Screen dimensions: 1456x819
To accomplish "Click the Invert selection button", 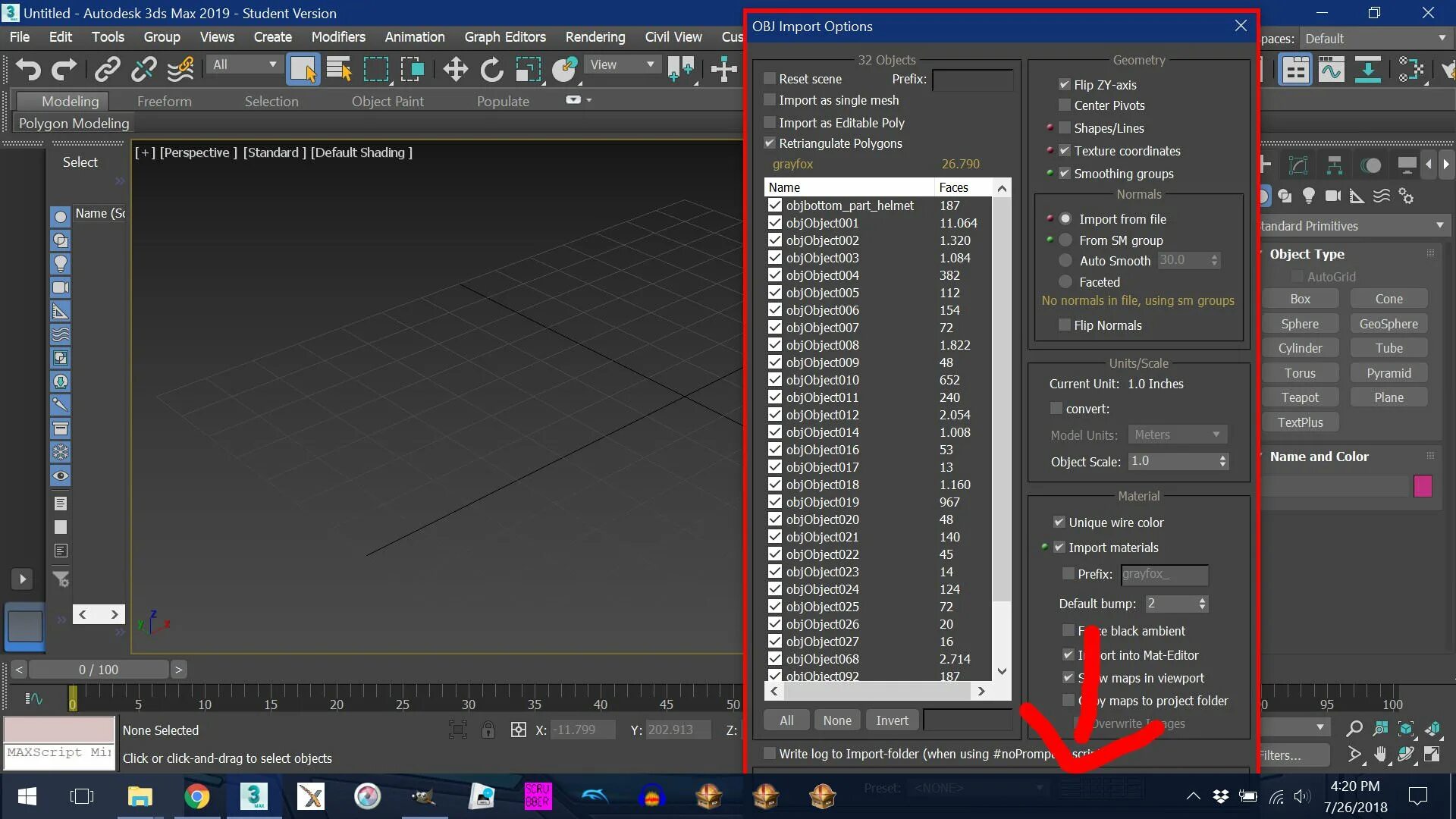I will click(x=892, y=720).
